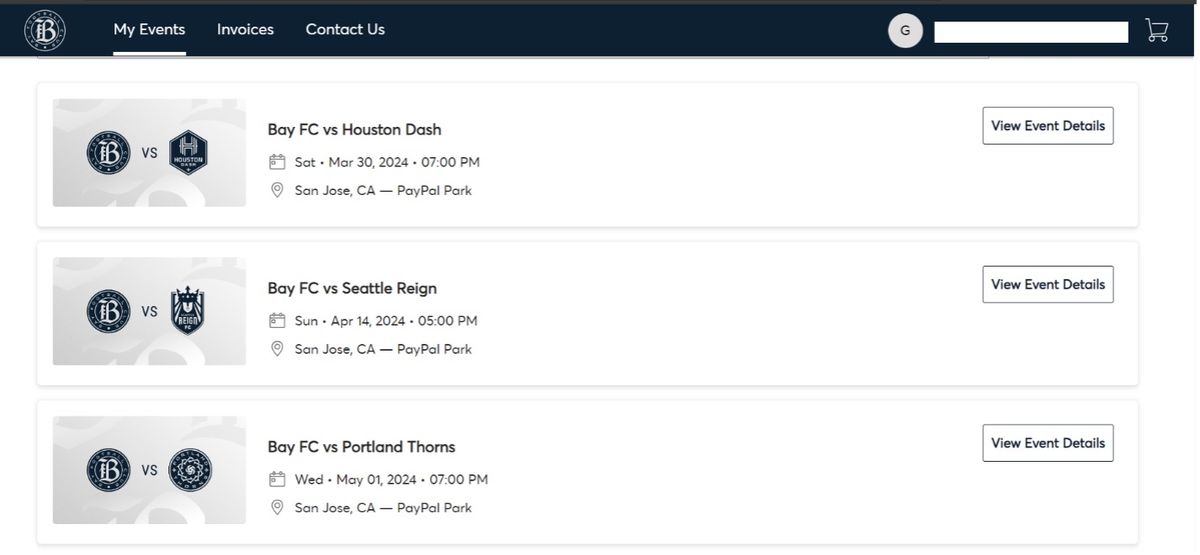Open the shopping cart icon
Image resolution: width=1200 pixels, height=555 pixels.
(x=1156, y=30)
